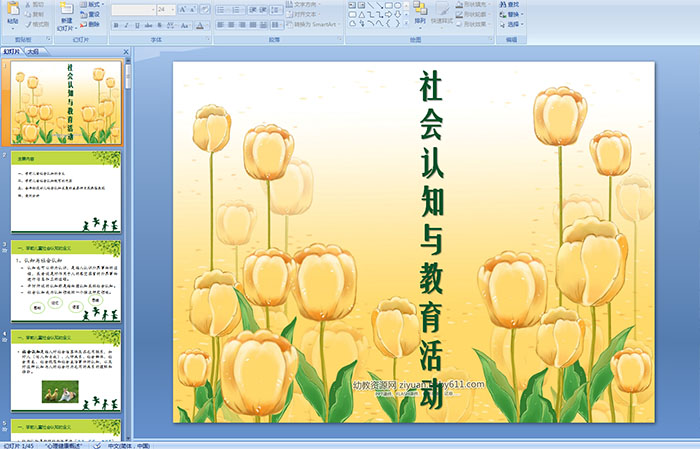The height and width of the screenshot is (449, 700).
Task: Select the Right Arrow block shape
Action: 388,15
